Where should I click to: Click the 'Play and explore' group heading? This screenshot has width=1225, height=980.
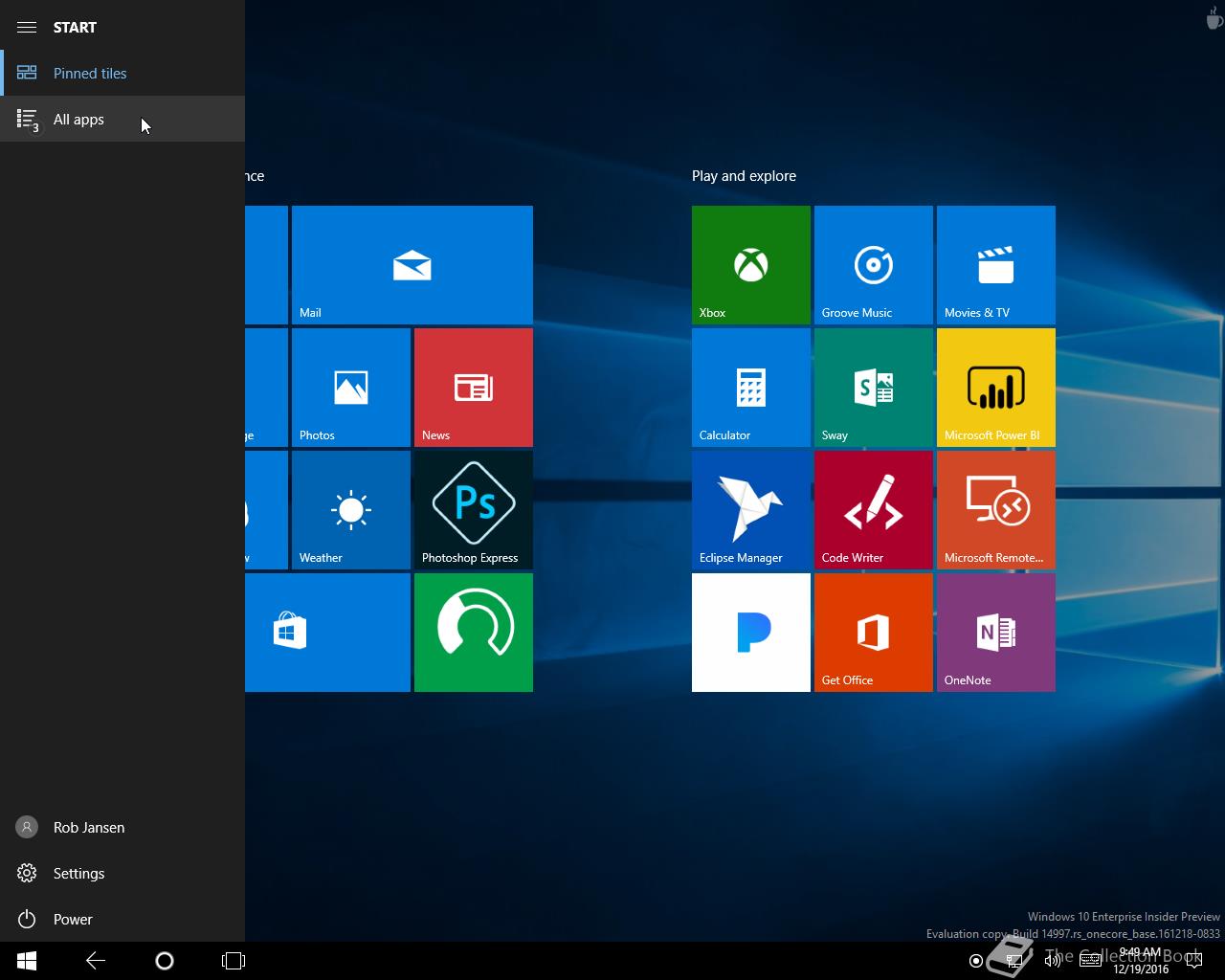744,176
